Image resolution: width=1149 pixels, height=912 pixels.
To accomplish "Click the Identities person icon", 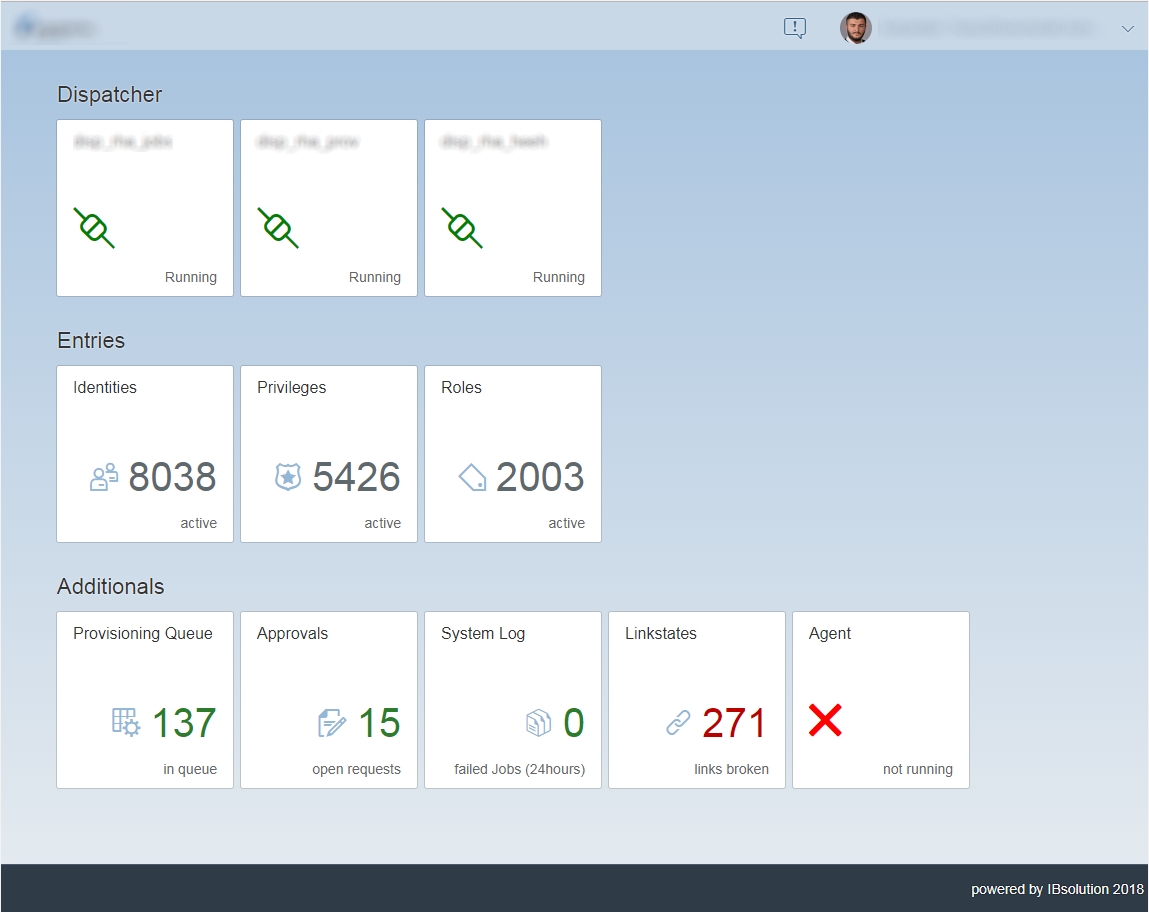I will [x=104, y=477].
